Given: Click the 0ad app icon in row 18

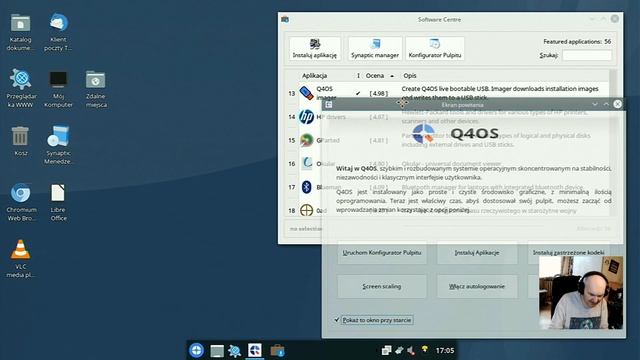Looking at the screenshot, I should [x=307, y=210].
